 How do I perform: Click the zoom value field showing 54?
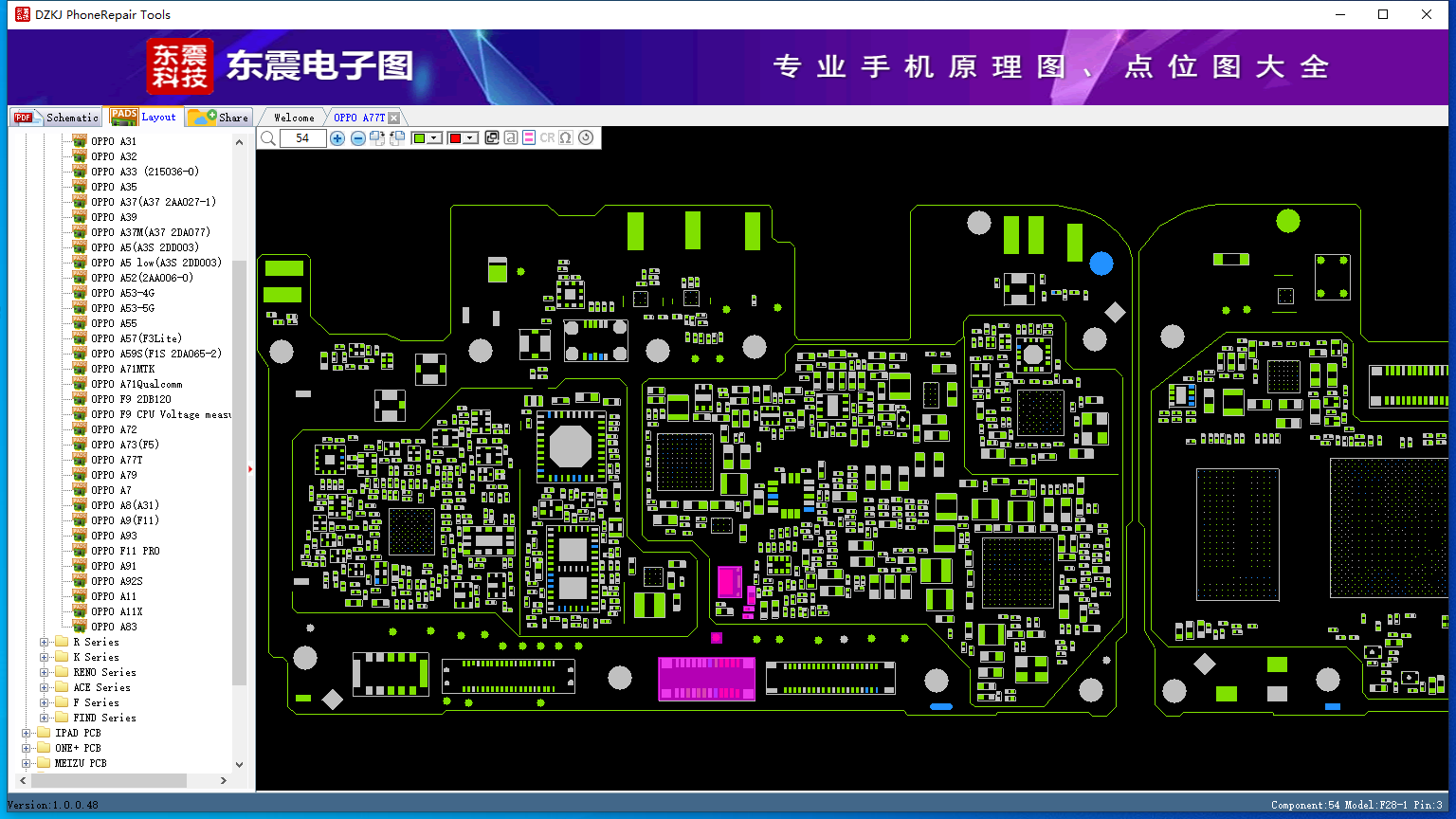(x=302, y=138)
